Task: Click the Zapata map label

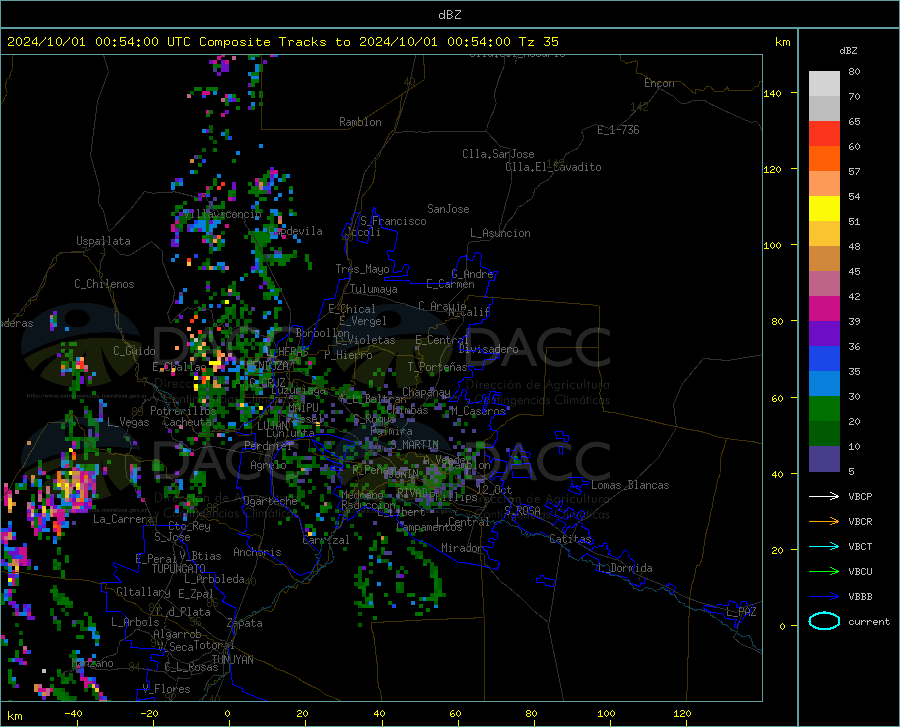Action: (x=245, y=623)
